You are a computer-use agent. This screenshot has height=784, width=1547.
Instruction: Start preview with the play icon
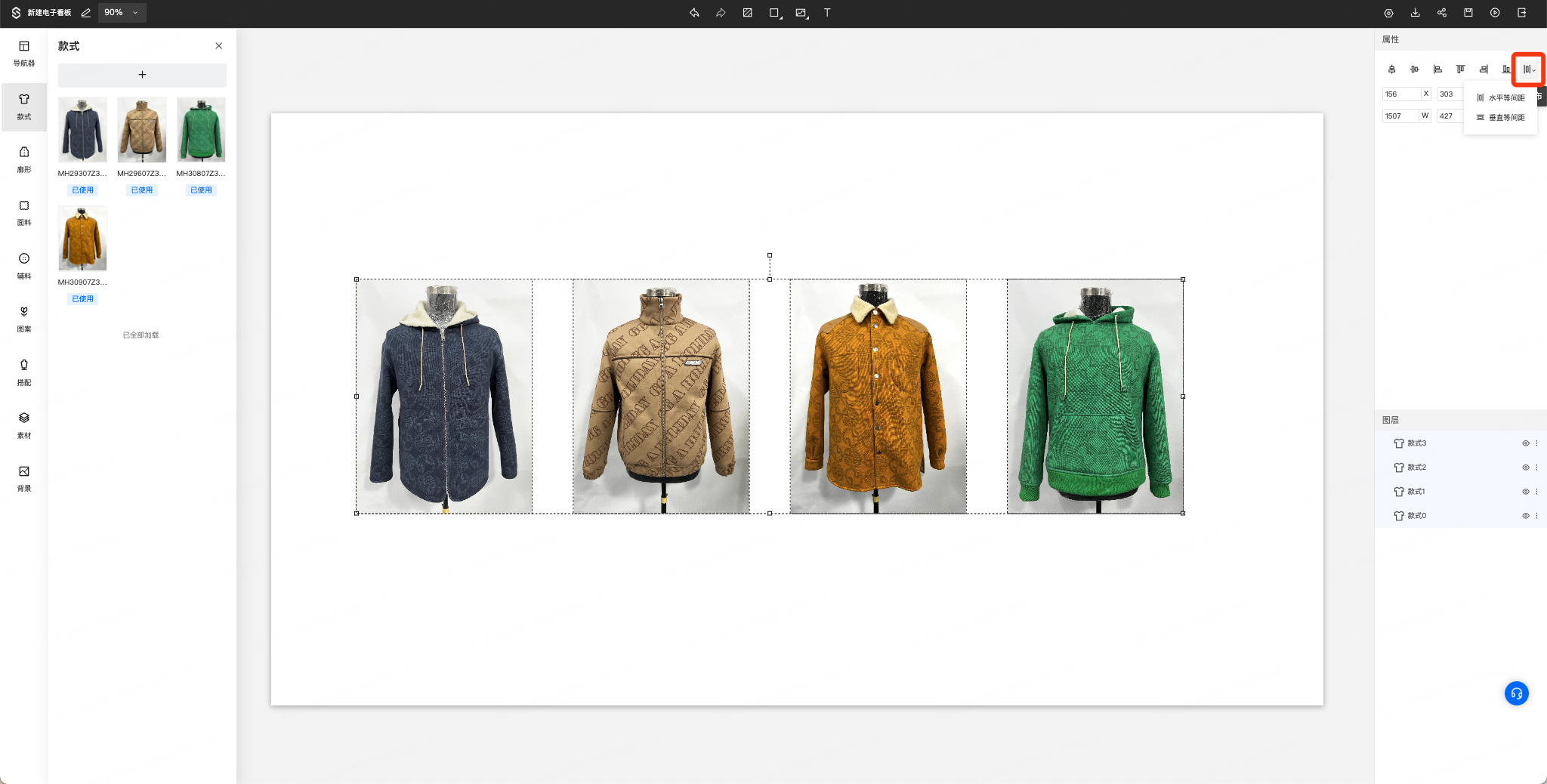point(1495,13)
